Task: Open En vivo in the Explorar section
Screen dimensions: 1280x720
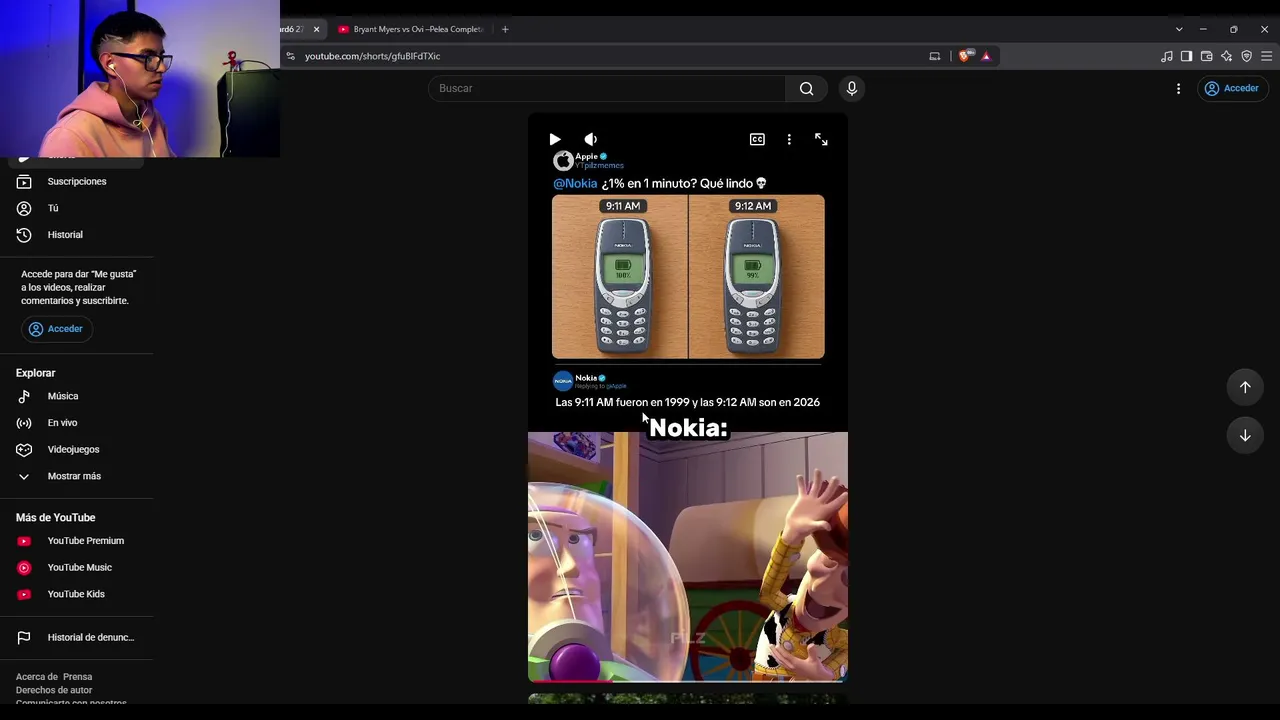Action: pos(77,423)
